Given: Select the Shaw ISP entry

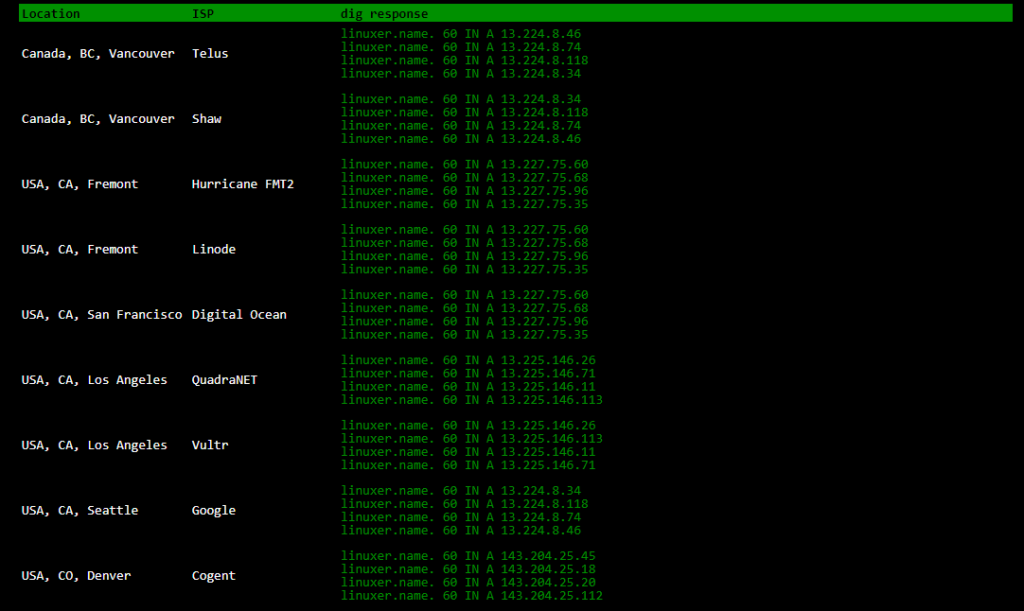Looking at the screenshot, I should (x=207, y=119).
